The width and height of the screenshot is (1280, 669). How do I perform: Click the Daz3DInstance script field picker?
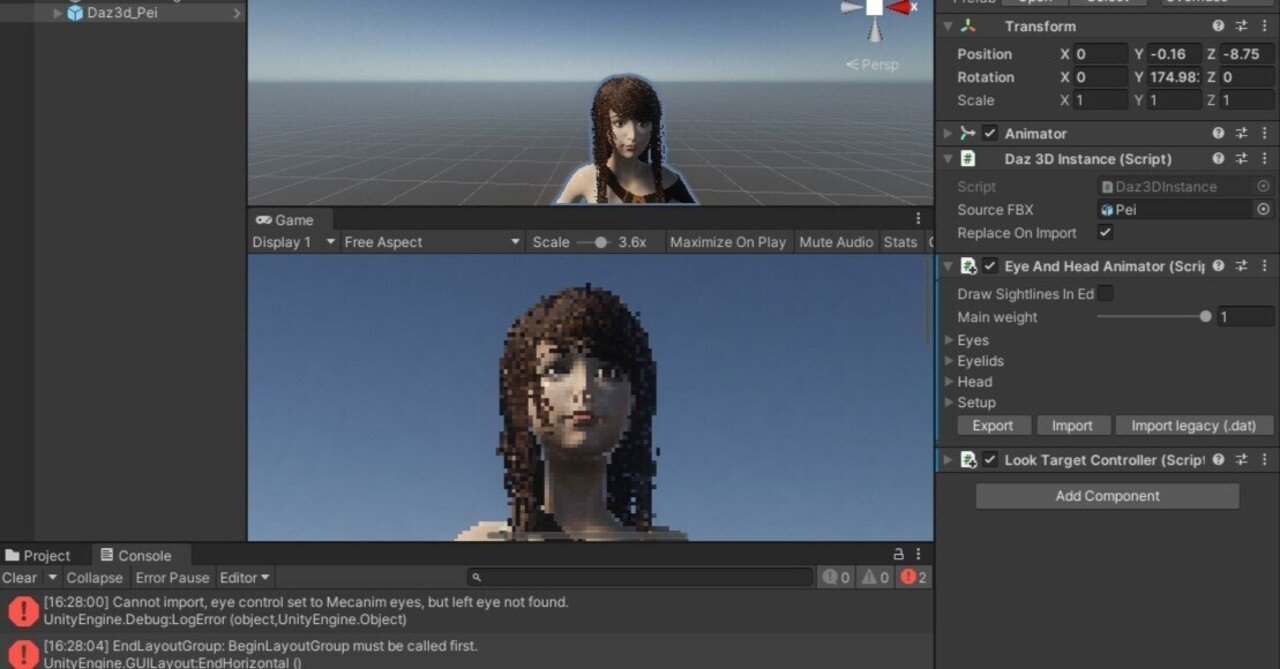click(x=1262, y=186)
